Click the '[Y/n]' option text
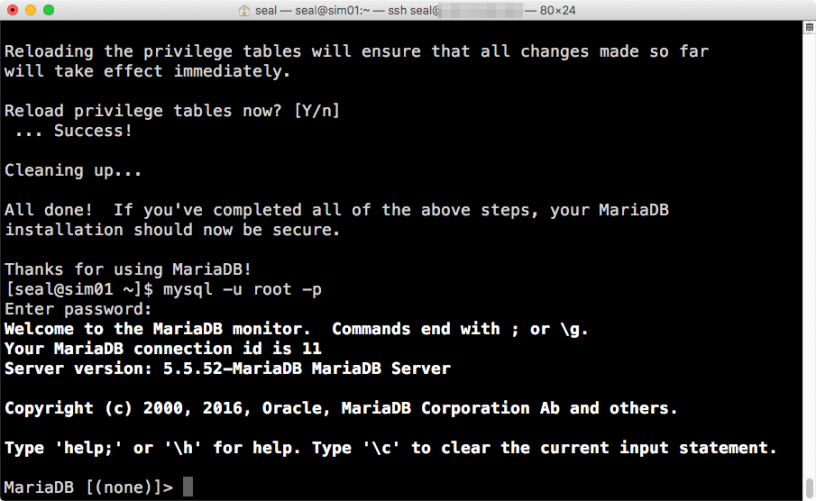This screenshot has width=816, height=501. [x=317, y=111]
